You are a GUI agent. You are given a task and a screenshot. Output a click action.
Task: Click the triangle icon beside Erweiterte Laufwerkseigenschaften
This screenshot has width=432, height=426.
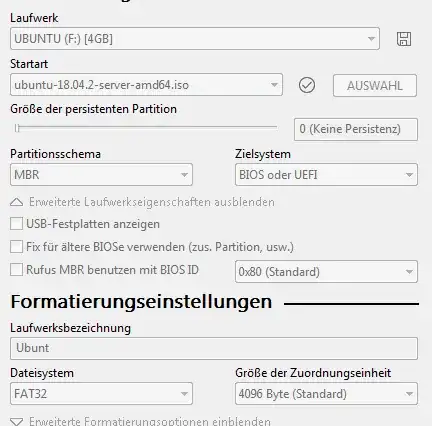(17, 202)
